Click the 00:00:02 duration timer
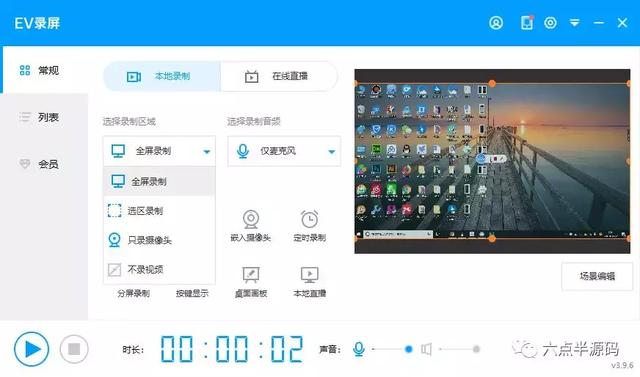 (231, 349)
